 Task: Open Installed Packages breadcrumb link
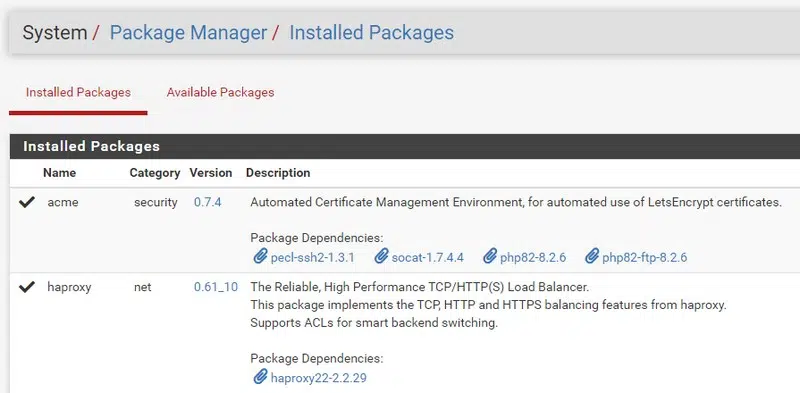click(x=371, y=33)
